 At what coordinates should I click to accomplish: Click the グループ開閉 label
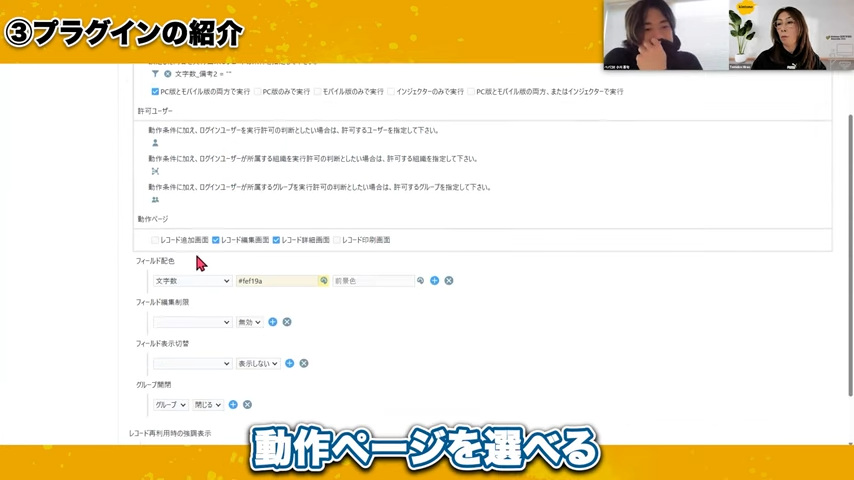[x=154, y=385]
